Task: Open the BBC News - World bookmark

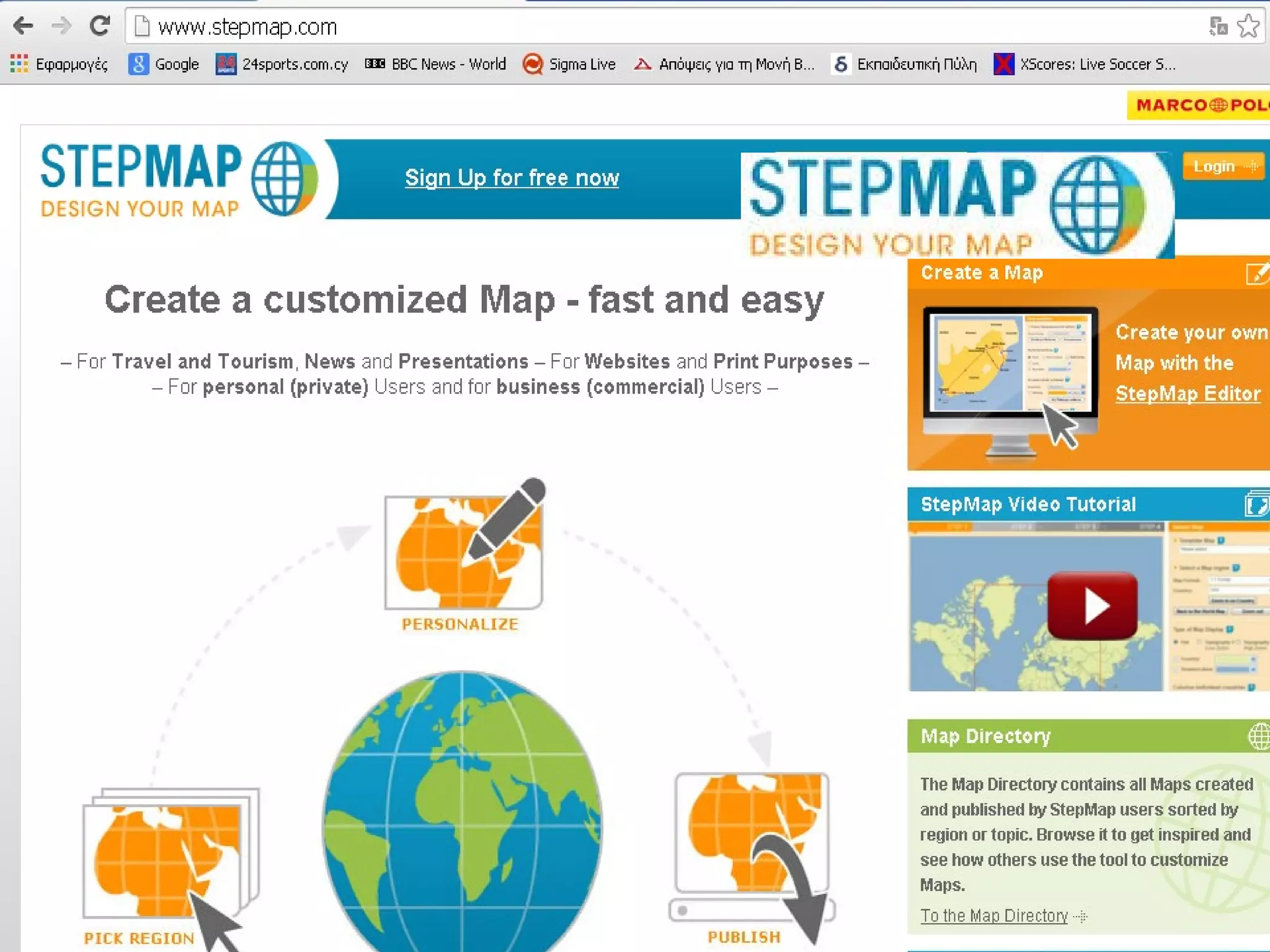Action: 435,64
